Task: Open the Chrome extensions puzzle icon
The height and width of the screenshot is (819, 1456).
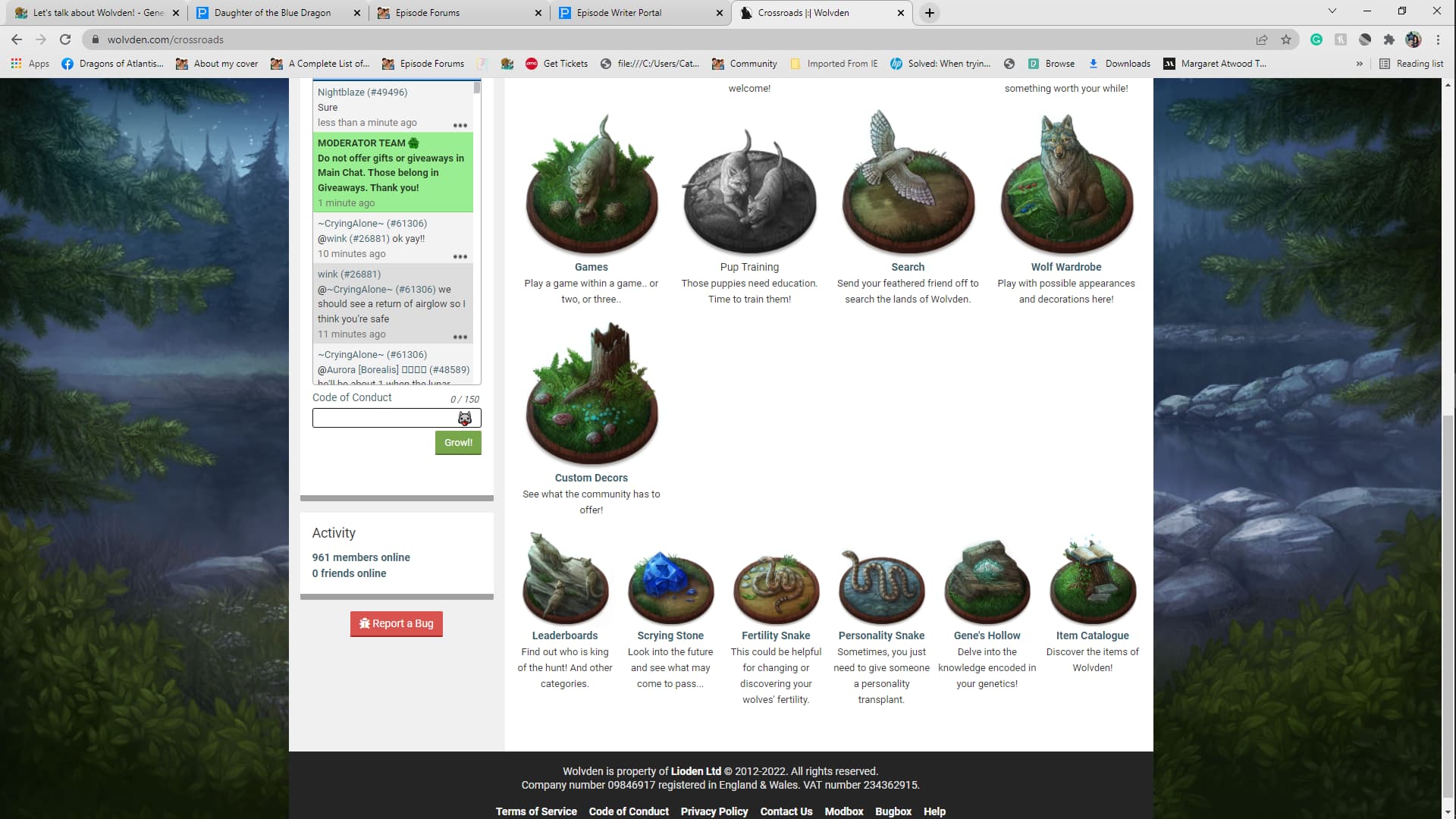Action: [x=1389, y=39]
